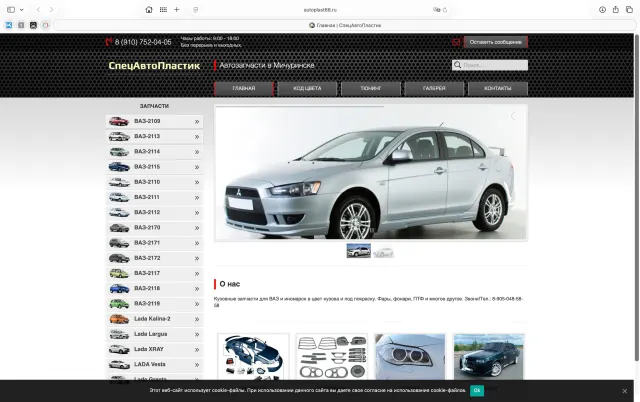640x402 pixels.
Task: Click the main Mitsubishi Lancer slide image
Action: [x=371, y=173]
